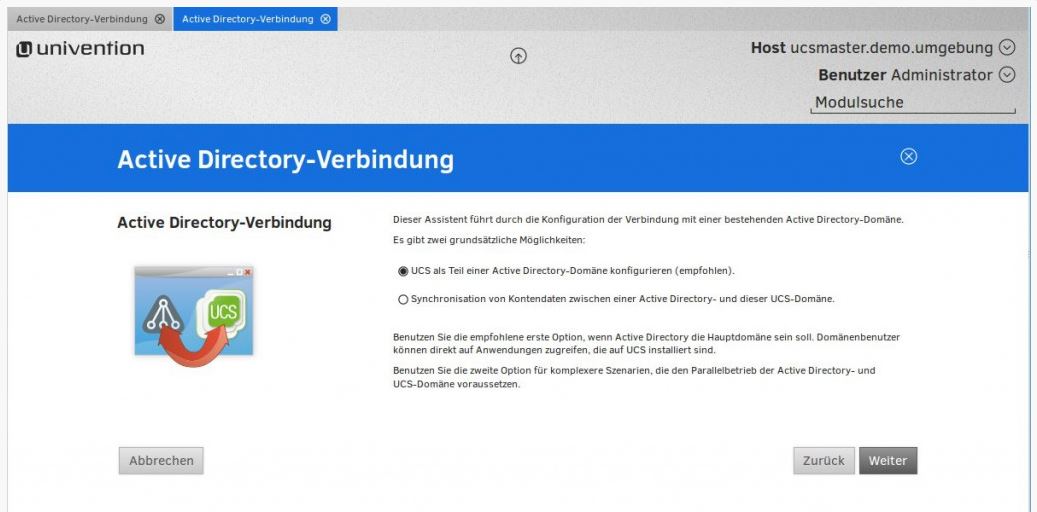Switch to the first Active Directory-Verbindung tab

point(90,19)
